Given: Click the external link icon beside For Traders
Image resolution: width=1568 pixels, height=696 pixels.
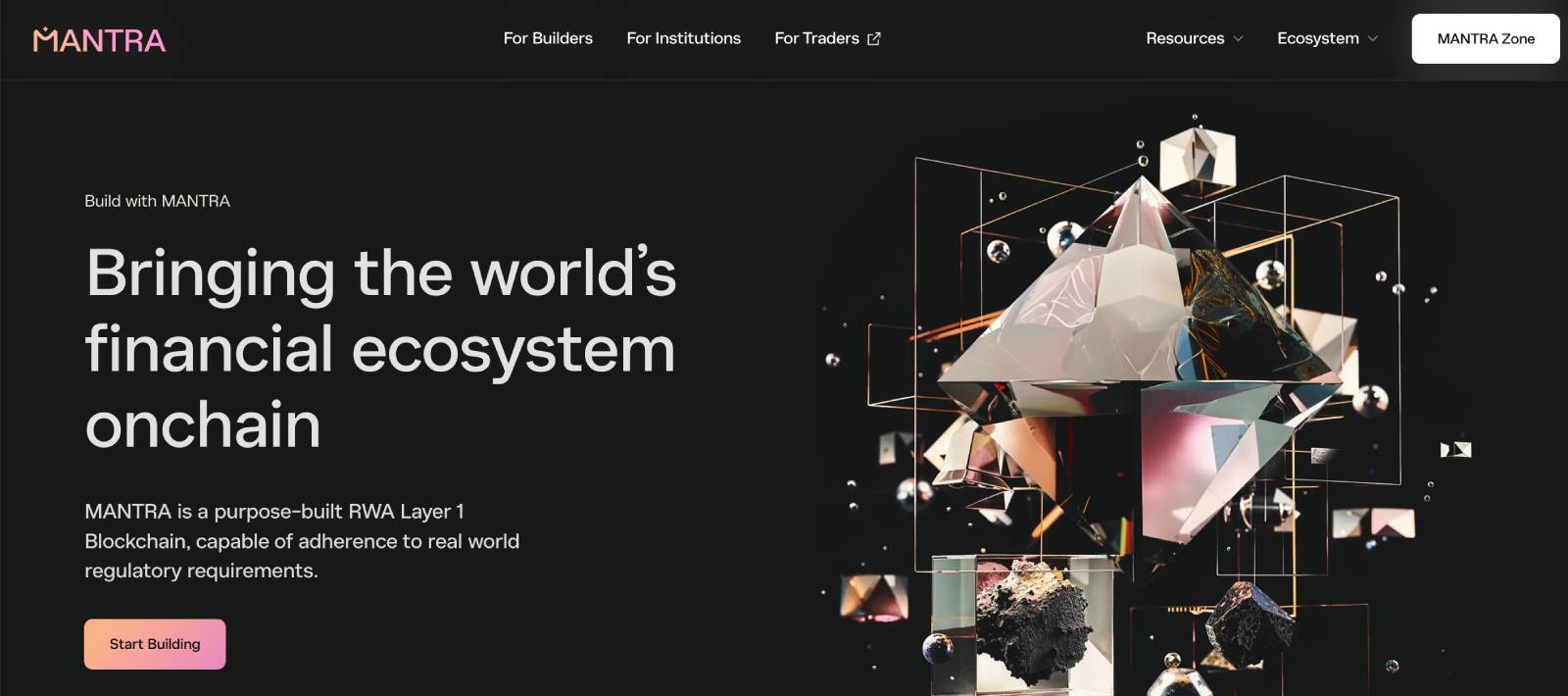Looking at the screenshot, I should [x=874, y=38].
